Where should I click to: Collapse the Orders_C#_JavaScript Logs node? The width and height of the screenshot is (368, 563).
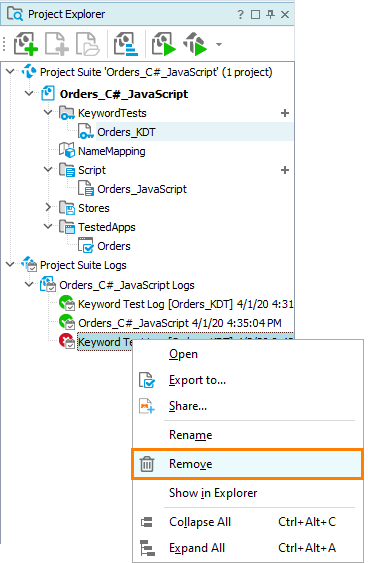[x=29, y=284]
